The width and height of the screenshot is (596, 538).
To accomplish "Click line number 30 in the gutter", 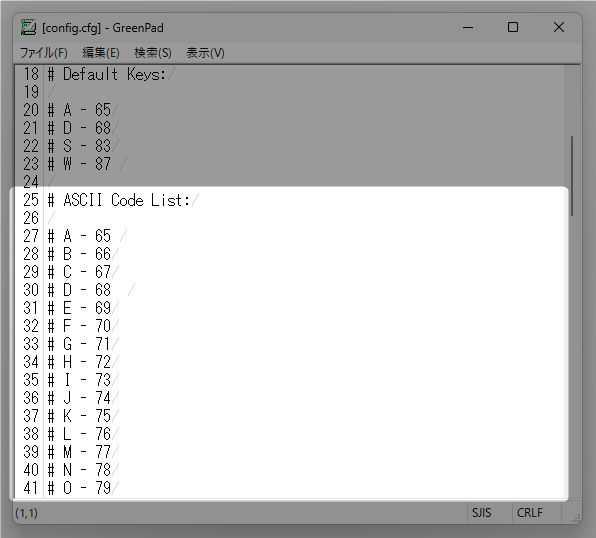I will [31, 290].
